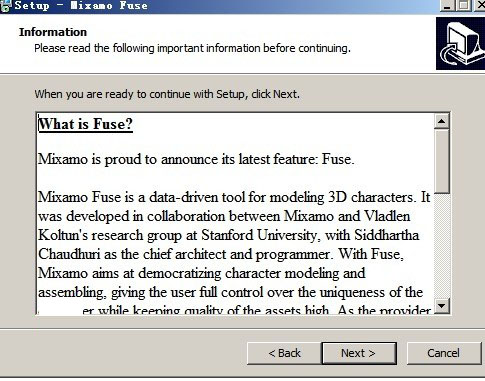This screenshot has width=485, height=381.
Task: Click "Please read the following important information" text
Action: coord(192,48)
